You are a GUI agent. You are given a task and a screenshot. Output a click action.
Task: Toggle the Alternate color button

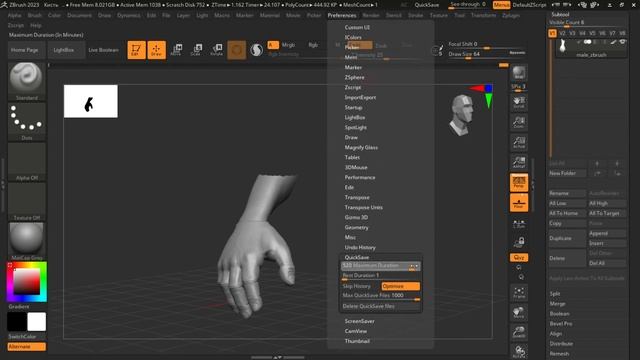click(x=27, y=347)
